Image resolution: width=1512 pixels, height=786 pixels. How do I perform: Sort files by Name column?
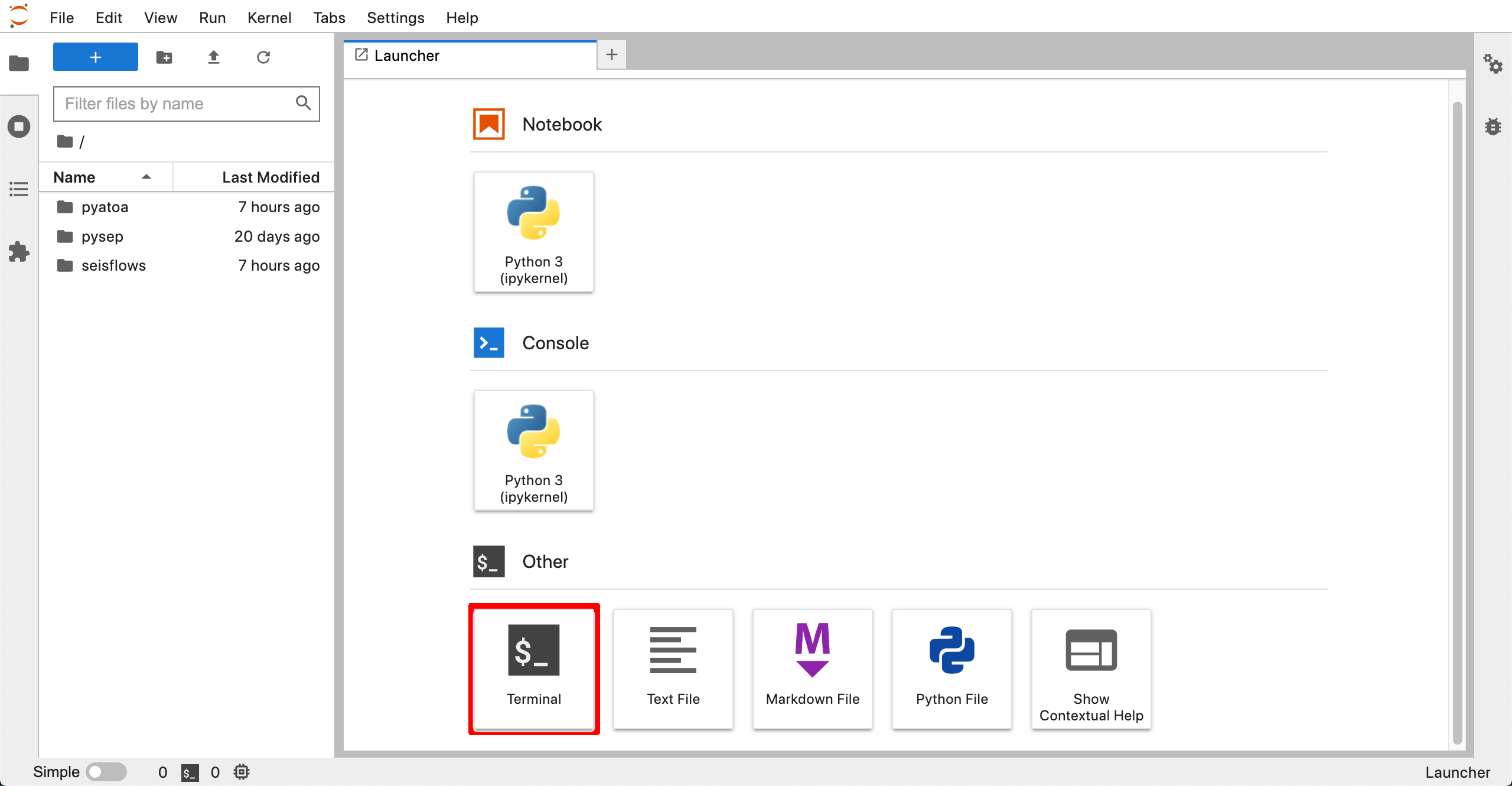(x=105, y=177)
